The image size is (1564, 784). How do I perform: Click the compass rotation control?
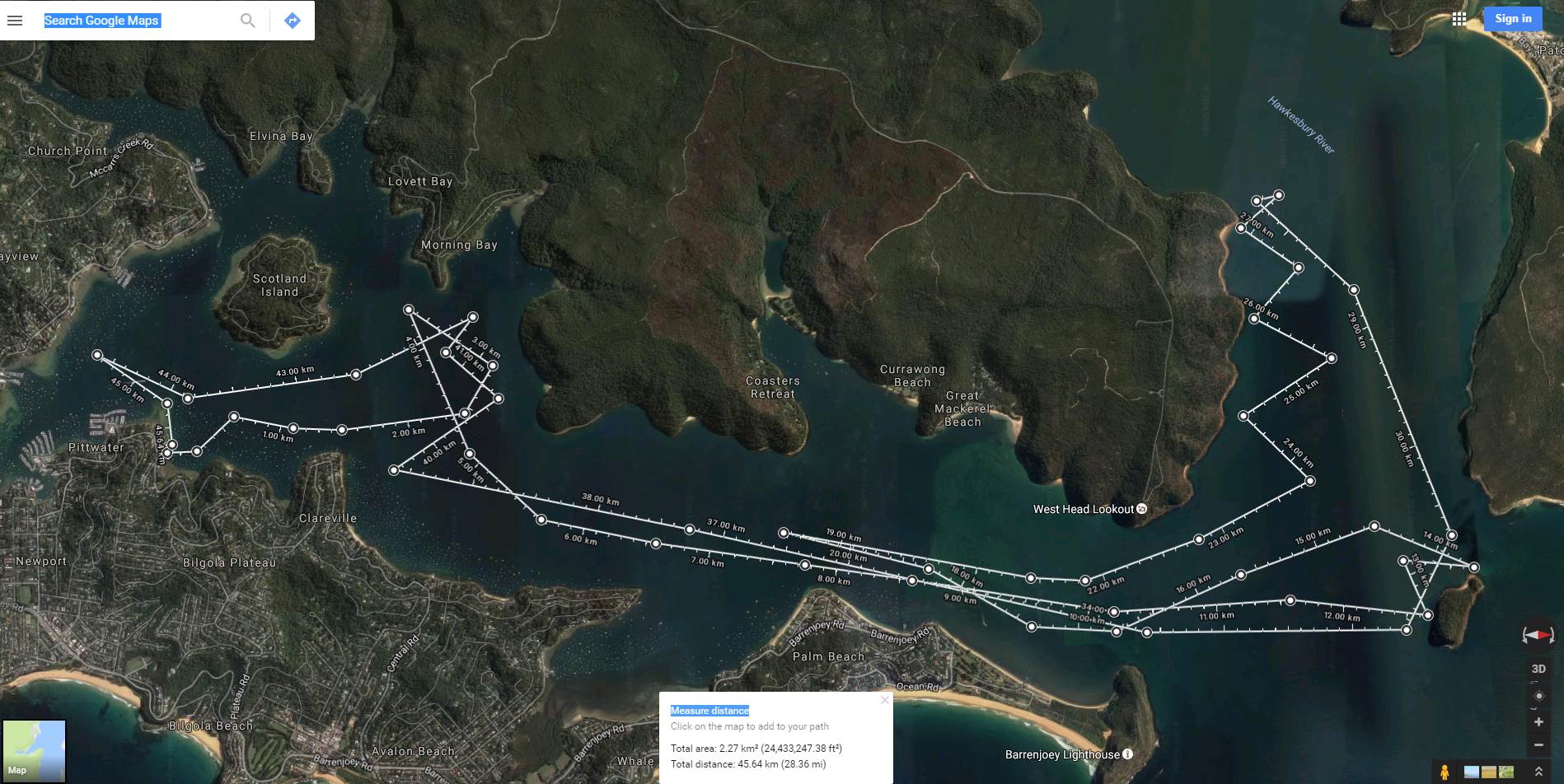(1538, 635)
